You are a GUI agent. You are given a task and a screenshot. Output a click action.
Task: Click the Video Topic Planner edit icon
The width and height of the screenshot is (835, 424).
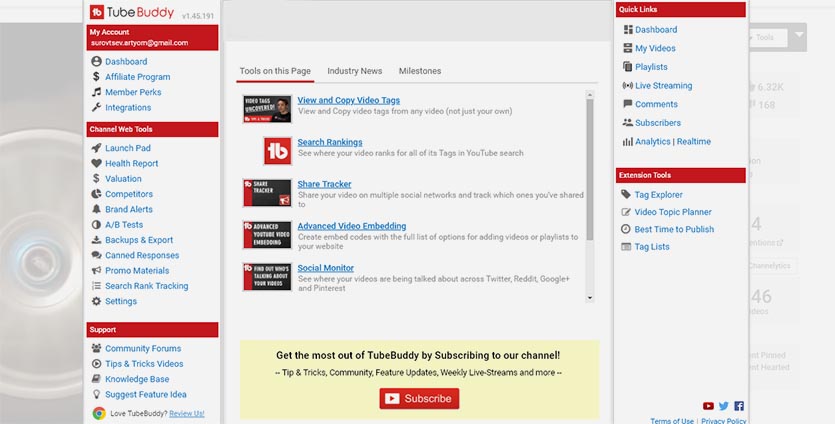coord(626,211)
